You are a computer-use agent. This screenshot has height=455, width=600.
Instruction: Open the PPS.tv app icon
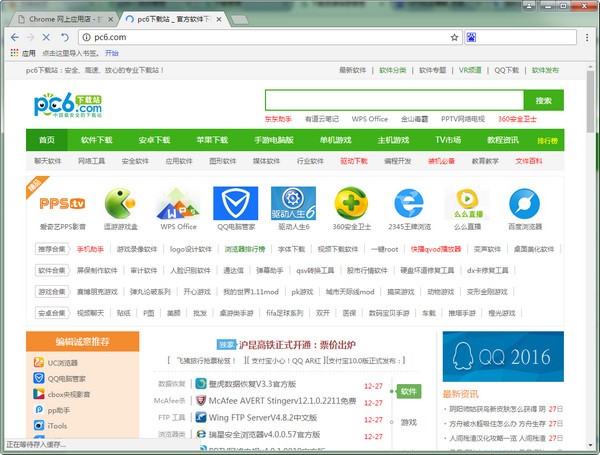point(62,203)
